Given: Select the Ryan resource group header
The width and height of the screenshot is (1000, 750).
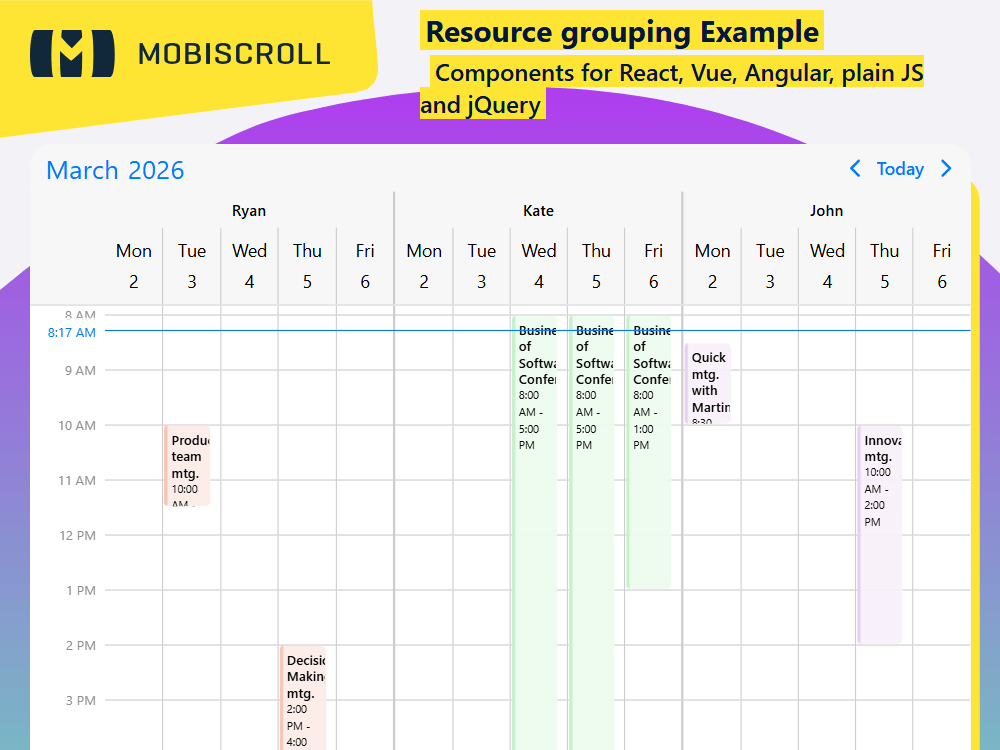Looking at the screenshot, I should 249,211.
